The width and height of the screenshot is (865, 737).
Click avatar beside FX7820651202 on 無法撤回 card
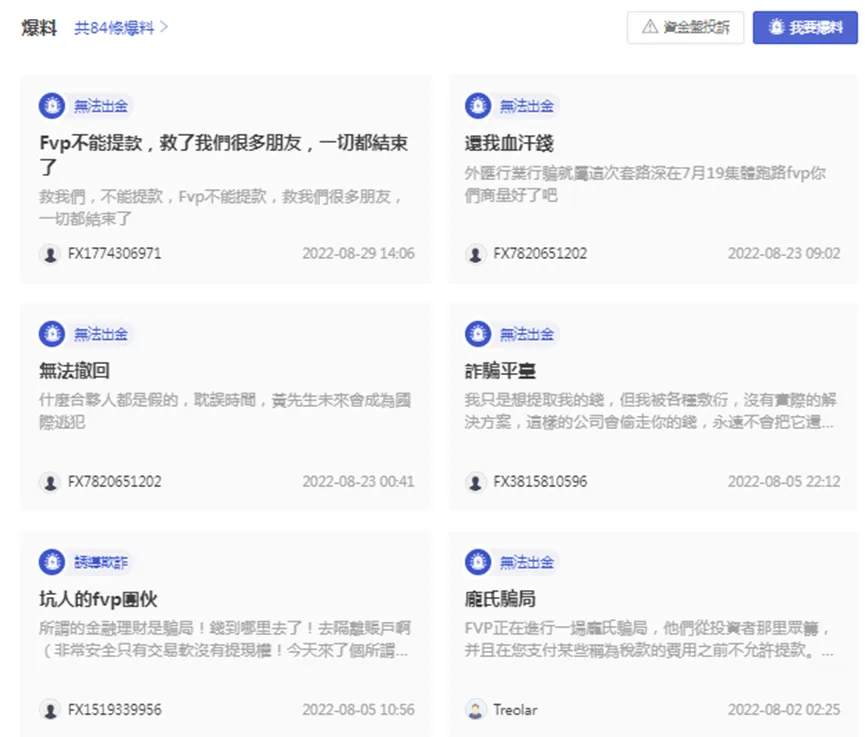[x=50, y=482]
